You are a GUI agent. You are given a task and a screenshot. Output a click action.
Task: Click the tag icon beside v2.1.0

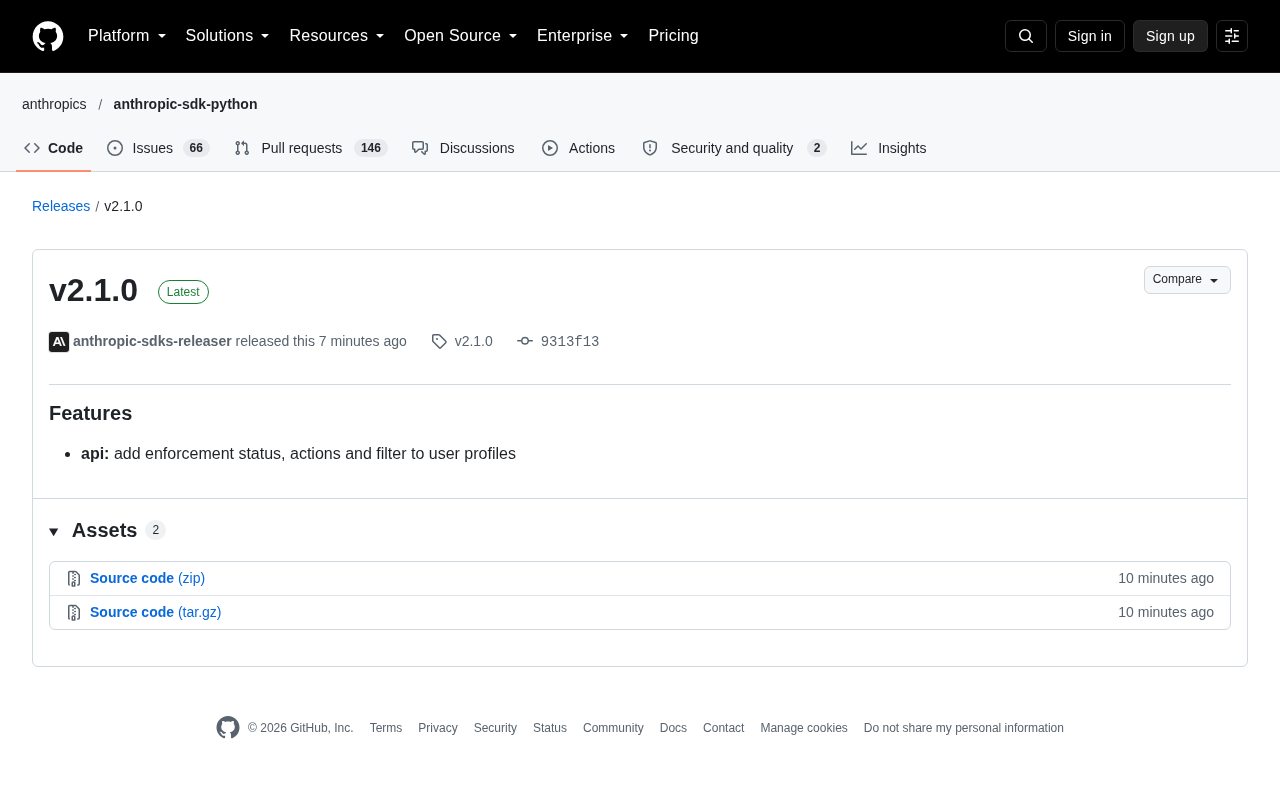tap(439, 341)
